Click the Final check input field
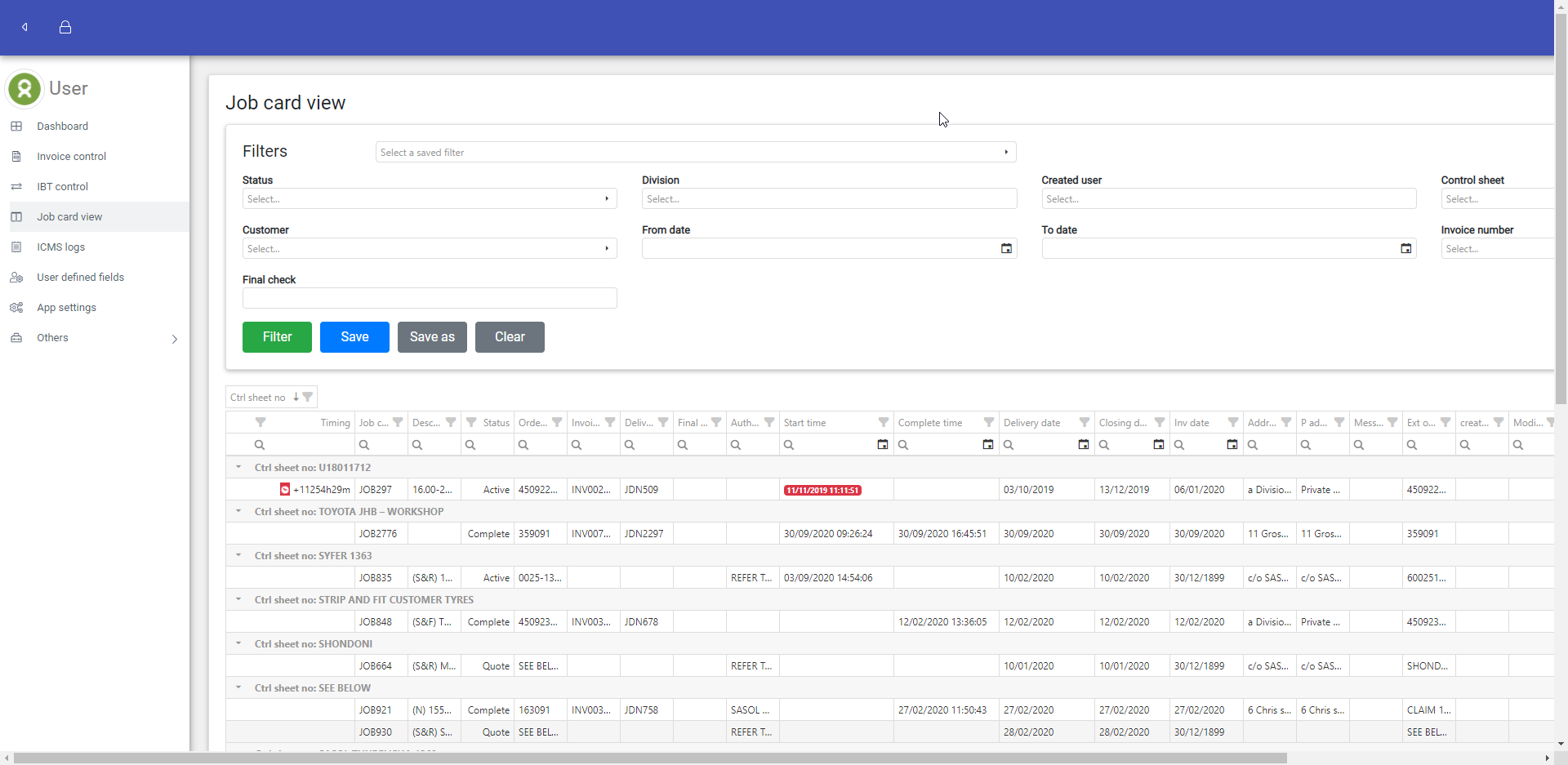Screen dimensions: 1568x765 [429, 299]
